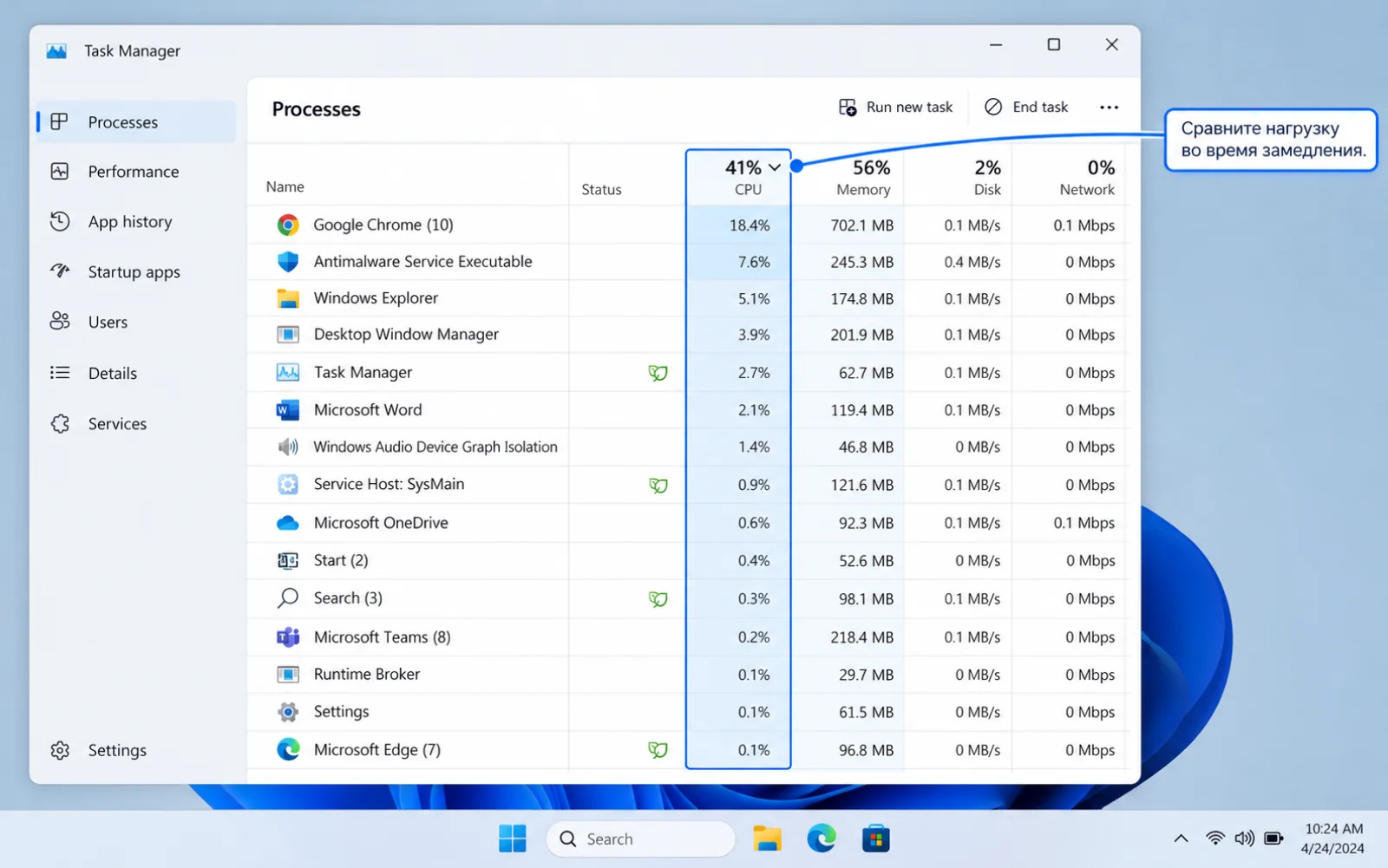
Task: Click the End task button
Action: 1026,108
